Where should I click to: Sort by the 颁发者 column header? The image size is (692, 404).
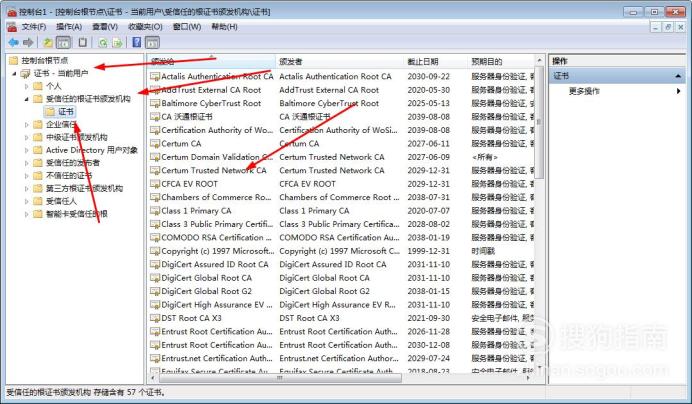(339, 61)
